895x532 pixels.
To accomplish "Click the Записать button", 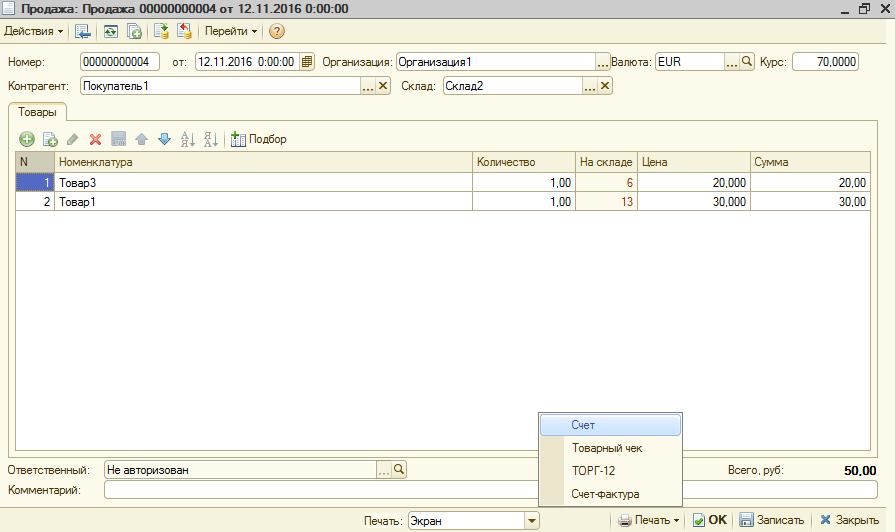I will [772, 520].
